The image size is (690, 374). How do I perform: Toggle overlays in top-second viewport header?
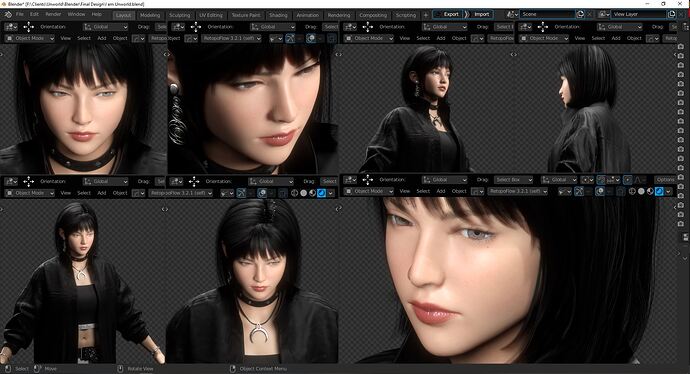pyautogui.click(x=311, y=38)
